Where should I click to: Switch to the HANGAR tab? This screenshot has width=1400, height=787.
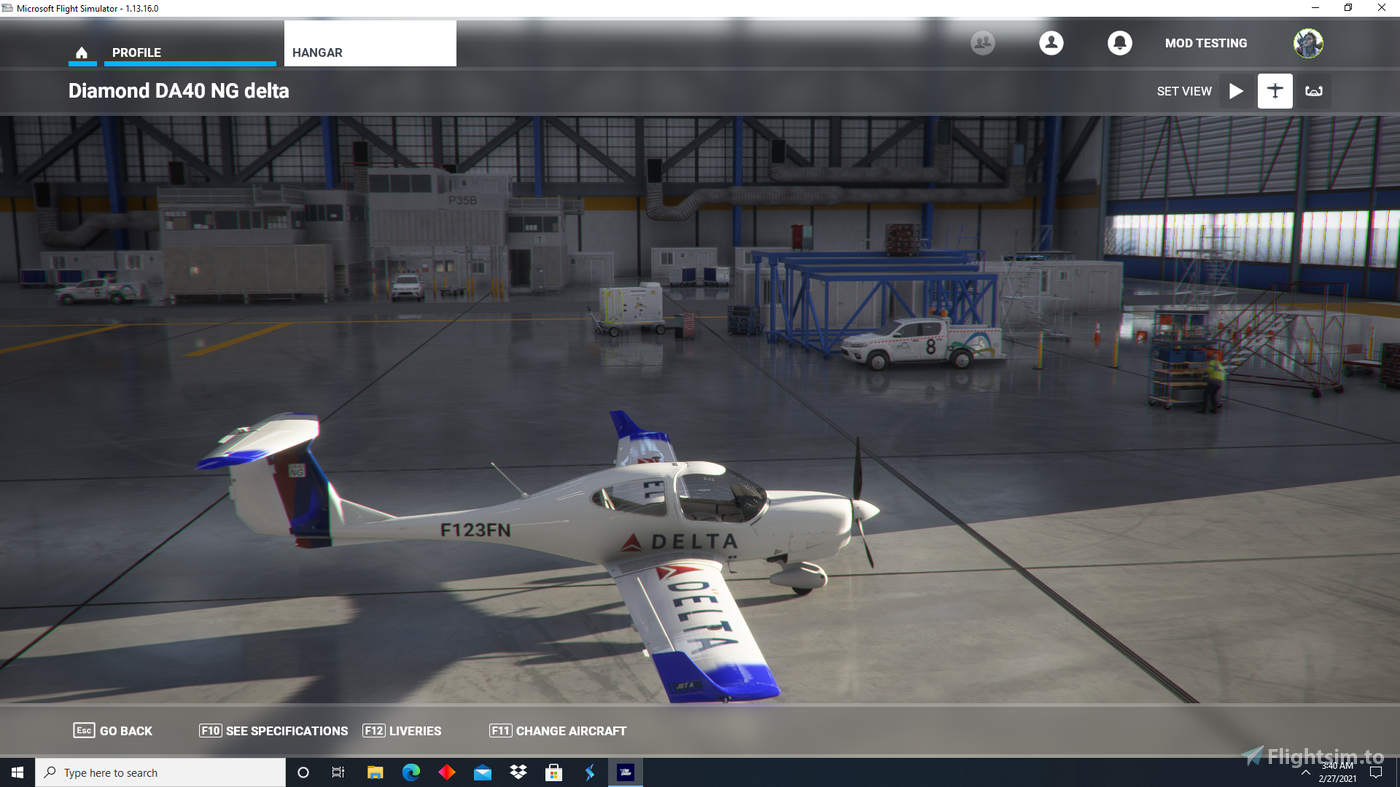(x=316, y=52)
